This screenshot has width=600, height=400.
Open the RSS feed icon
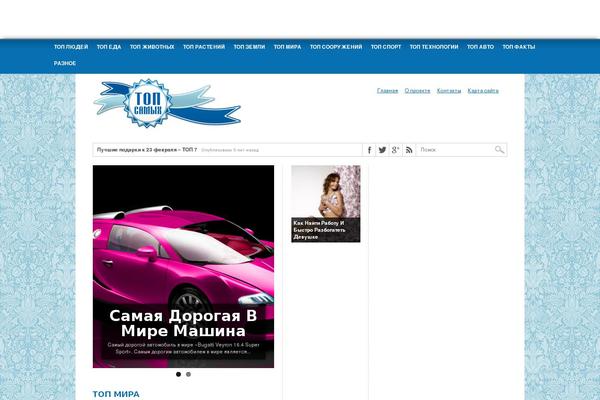(409, 150)
